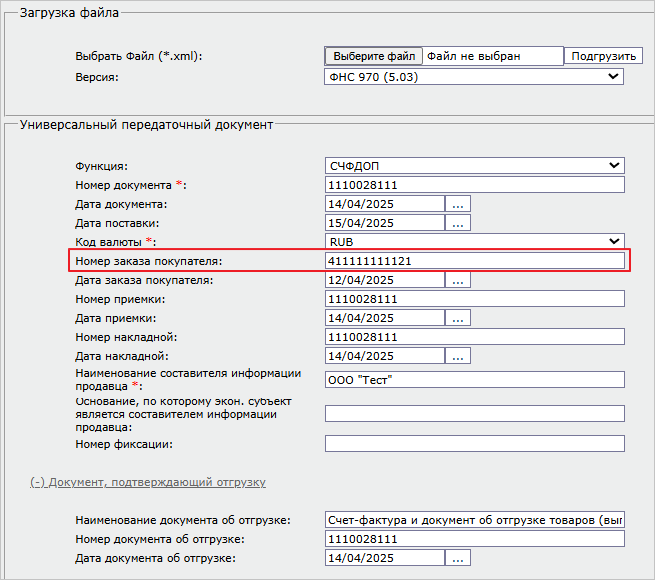This screenshot has width=655, height=580.
Task: Open date picker for Дата накладной
Action: click(x=458, y=357)
